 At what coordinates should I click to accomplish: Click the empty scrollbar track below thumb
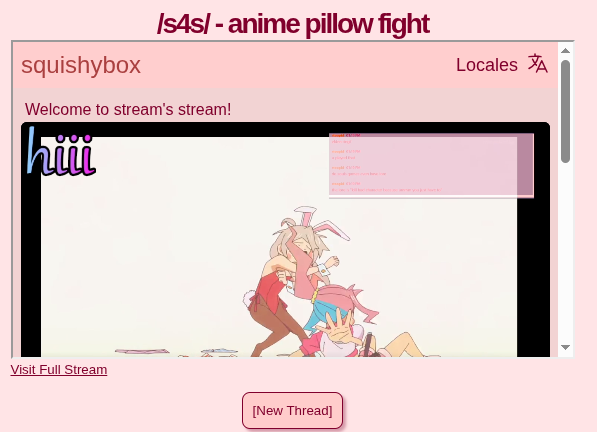565,251
